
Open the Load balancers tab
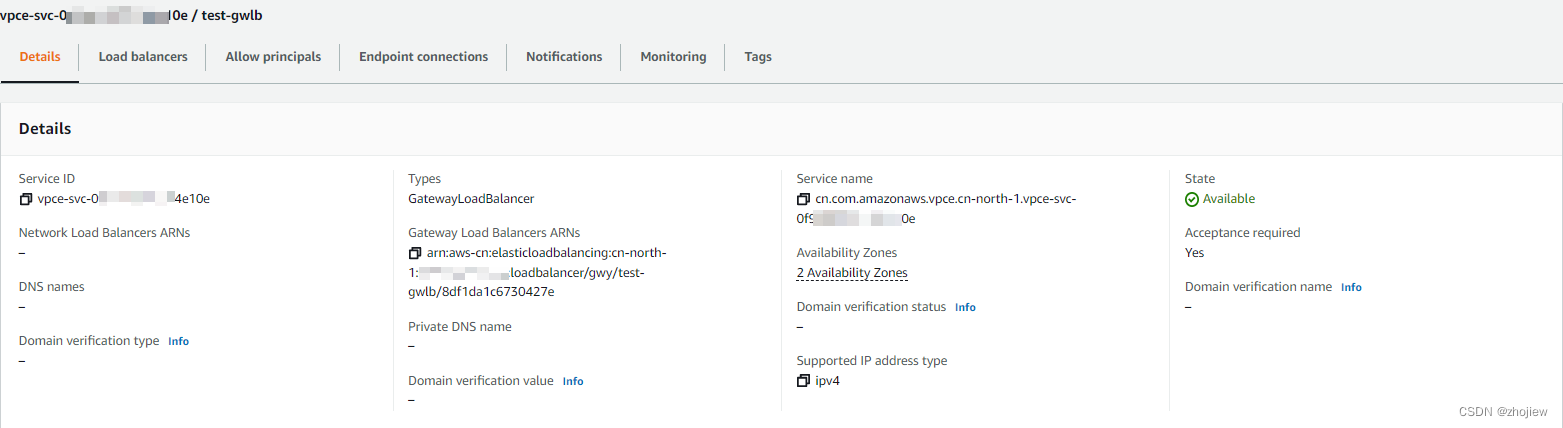143,57
